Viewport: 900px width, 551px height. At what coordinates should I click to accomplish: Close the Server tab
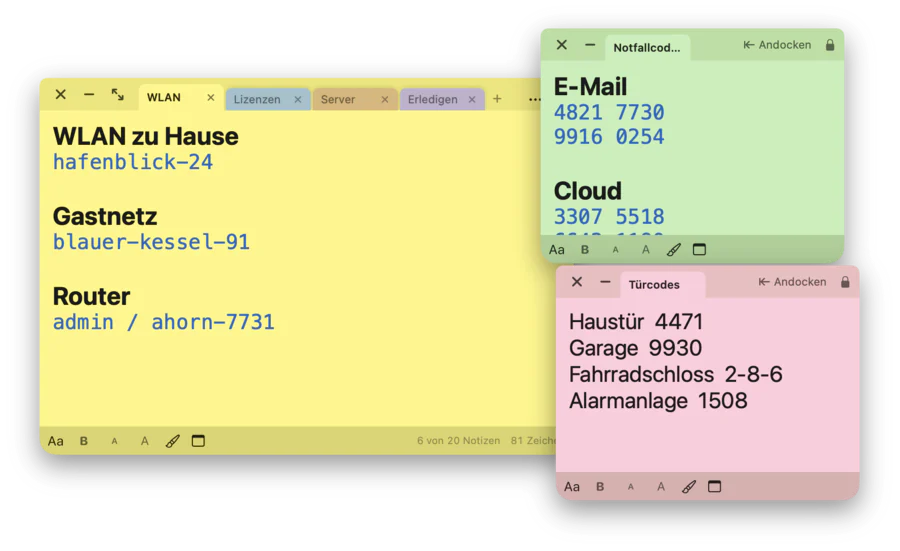click(385, 99)
